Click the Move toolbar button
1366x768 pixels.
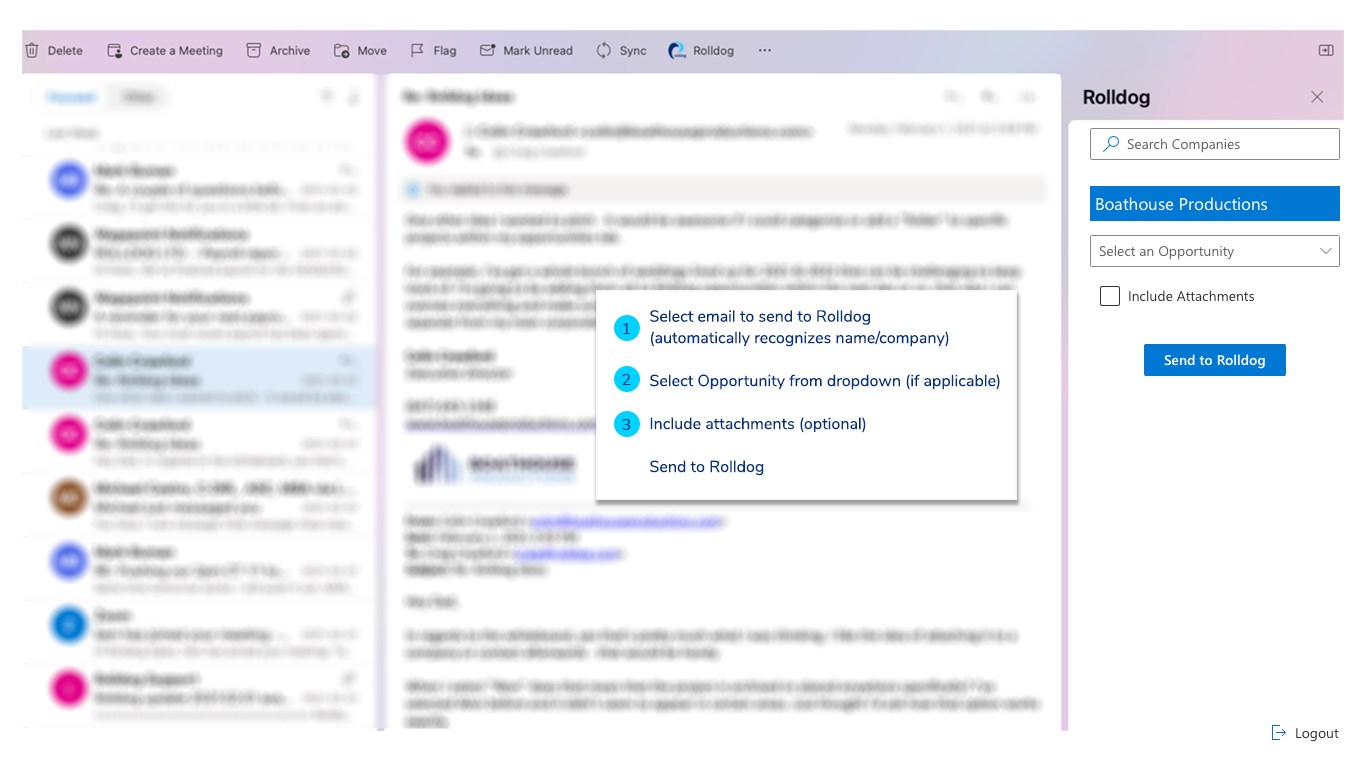[360, 50]
